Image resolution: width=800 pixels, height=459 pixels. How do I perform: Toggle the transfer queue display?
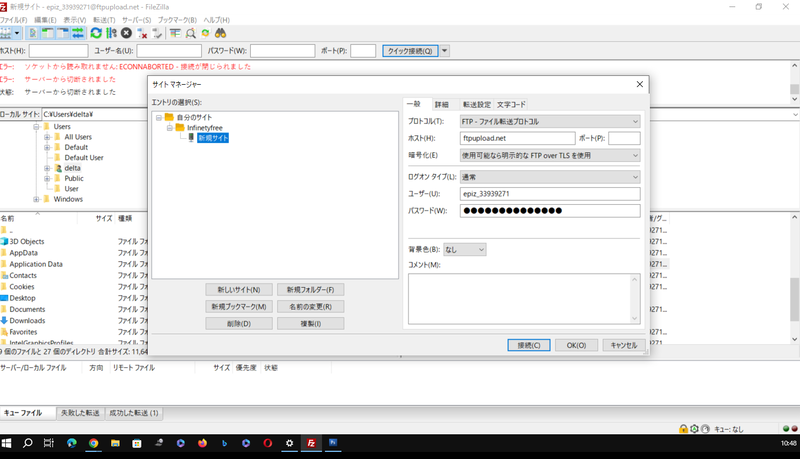click(x=77, y=33)
